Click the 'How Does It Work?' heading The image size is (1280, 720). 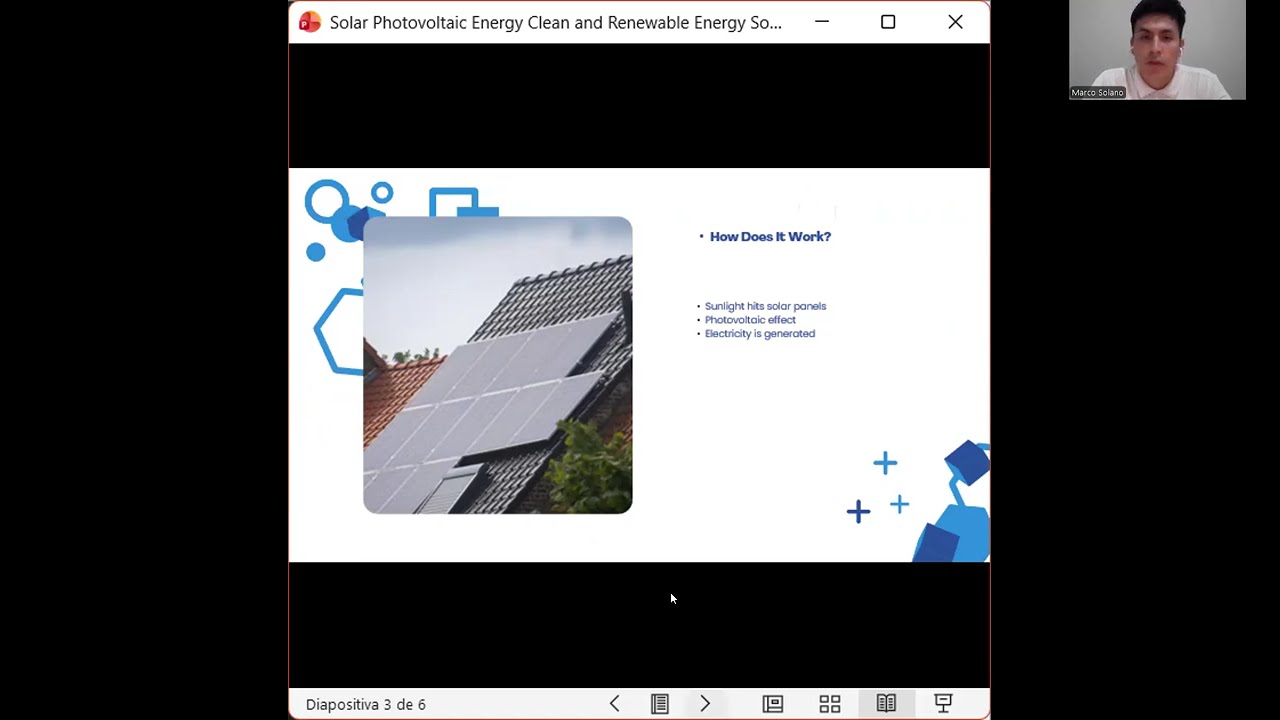click(770, 237)
